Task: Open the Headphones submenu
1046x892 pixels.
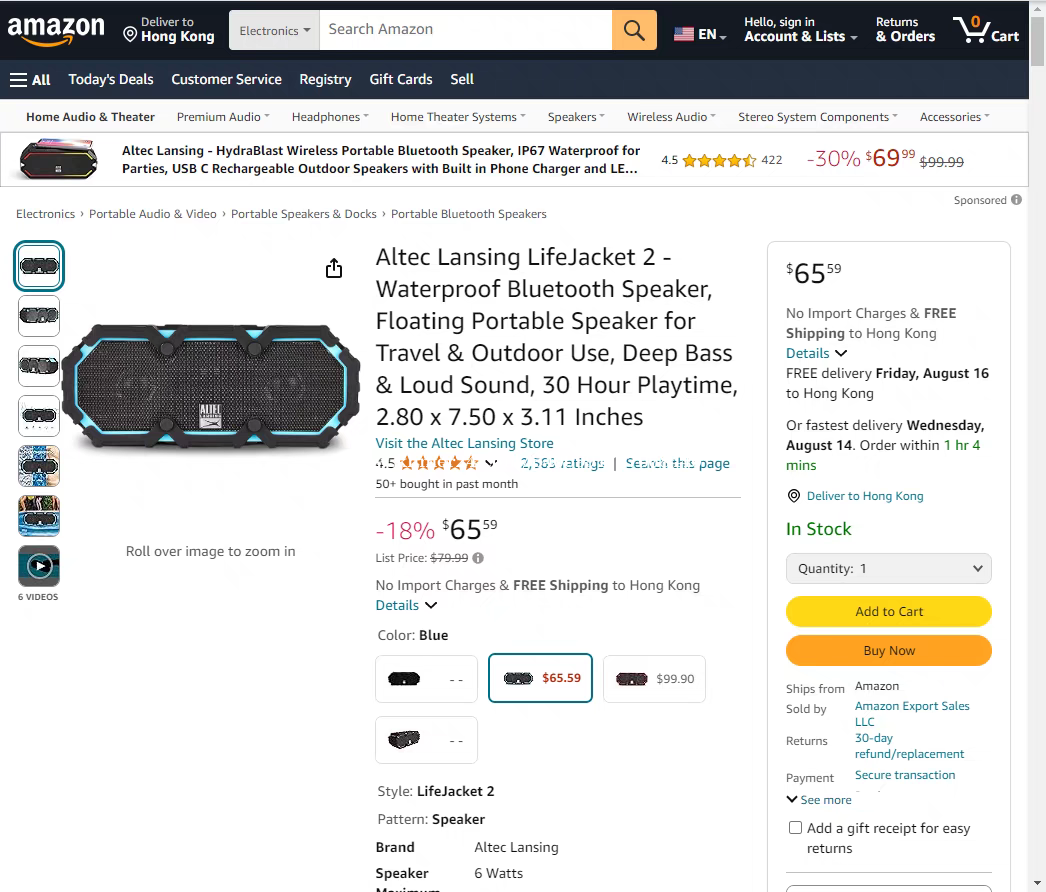Action: 330,117
